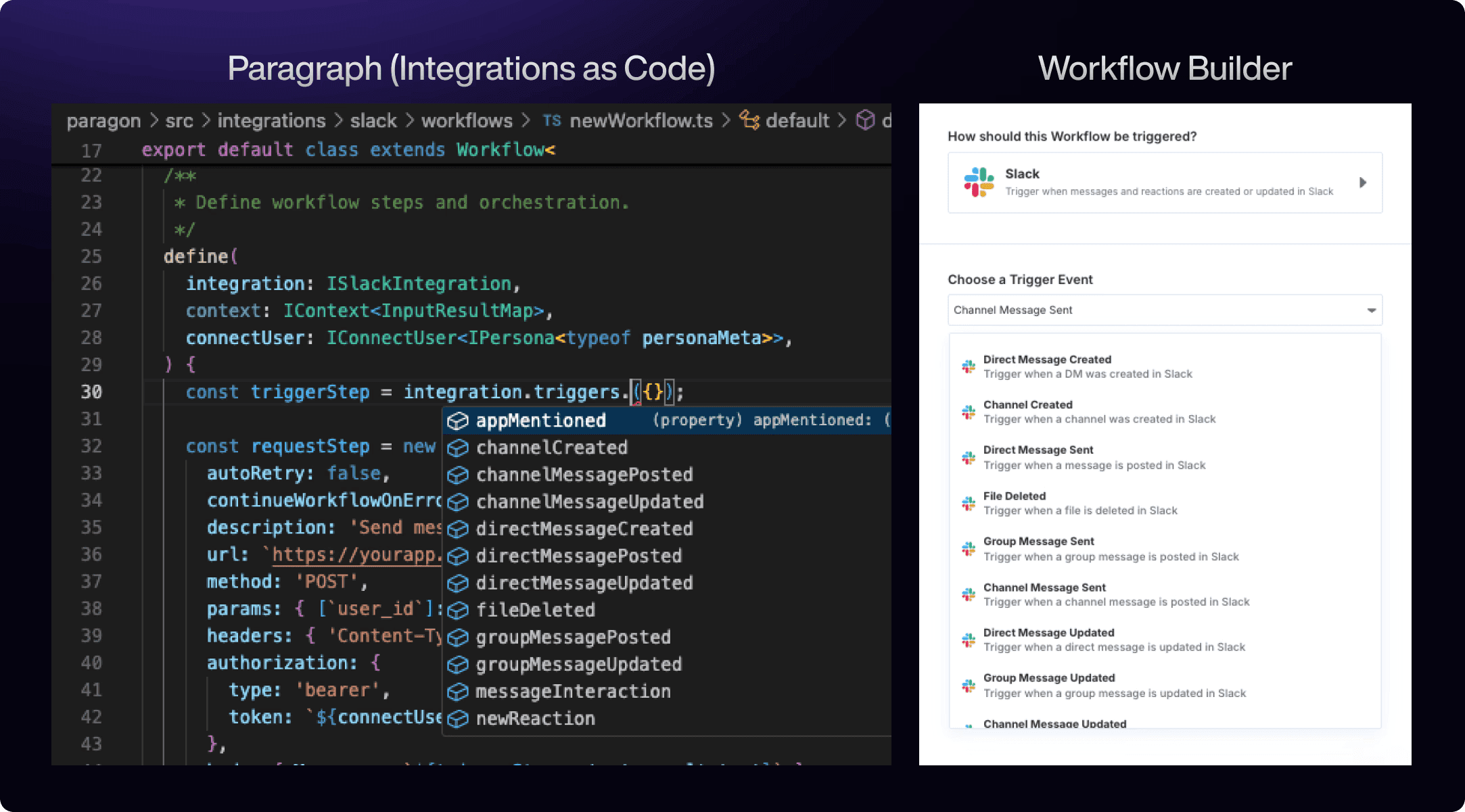This screenshot has height=812, width=1465.
Task: Click the https://yourapp URL link in code
Action: pyautogui.click(x=356, y=554)
